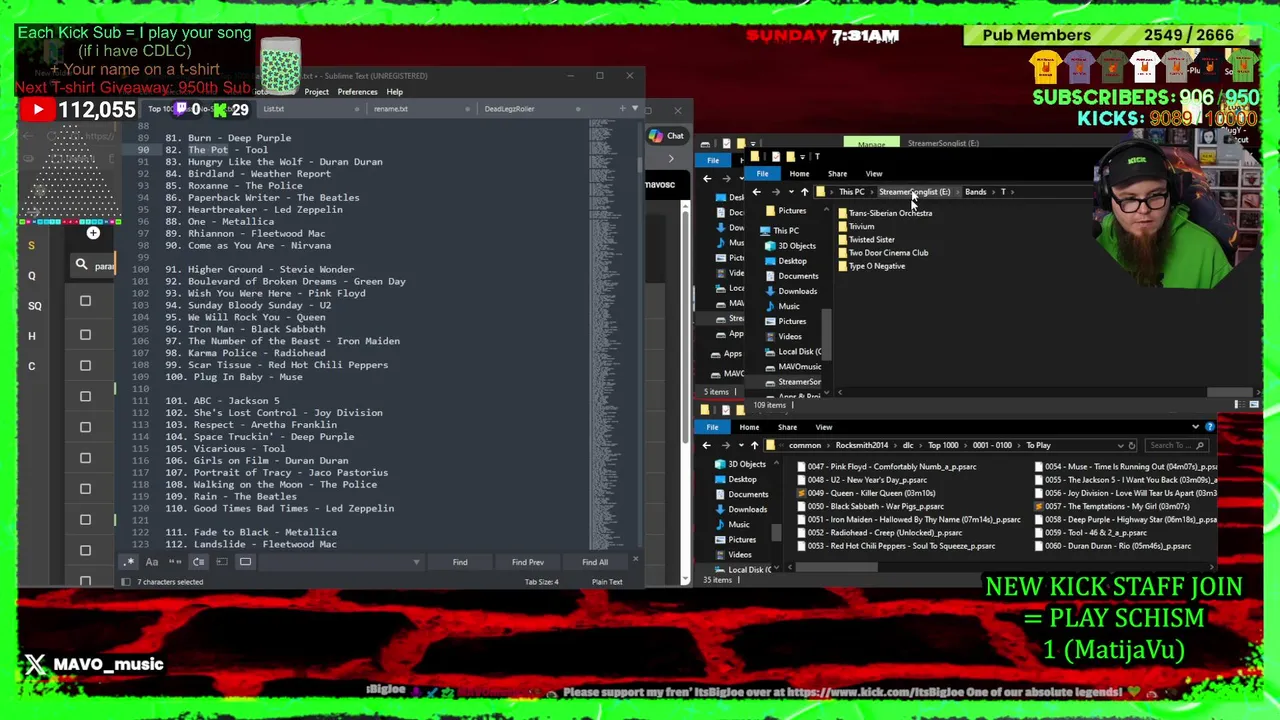Screen dimensions: 1280x720
Task: Open 3D Objects in To Play navigation pane
Action: [738, 464]
